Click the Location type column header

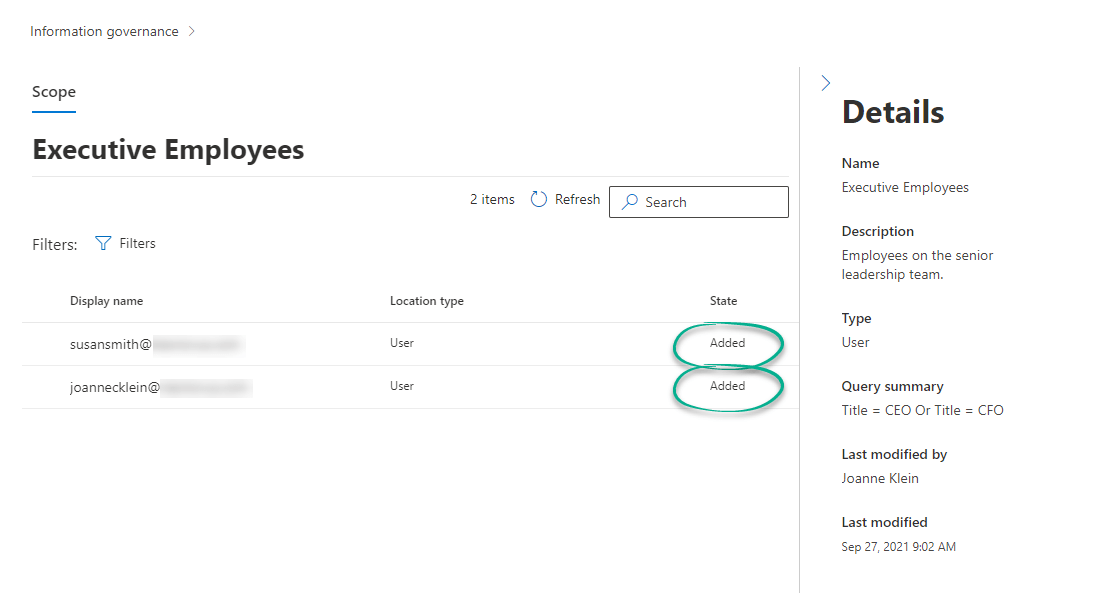[427, 300]
